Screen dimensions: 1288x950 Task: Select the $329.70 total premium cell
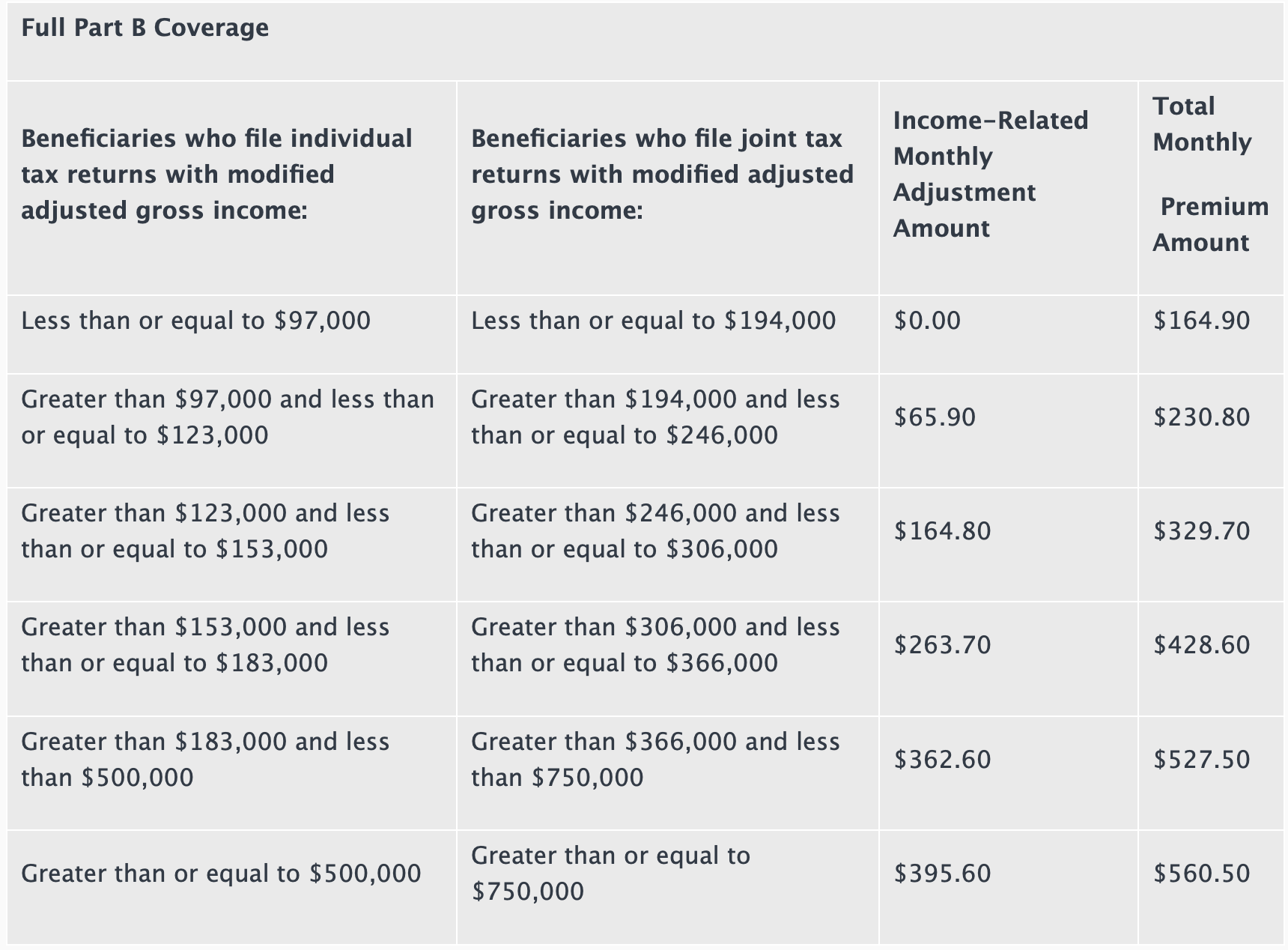point(1201,531)
